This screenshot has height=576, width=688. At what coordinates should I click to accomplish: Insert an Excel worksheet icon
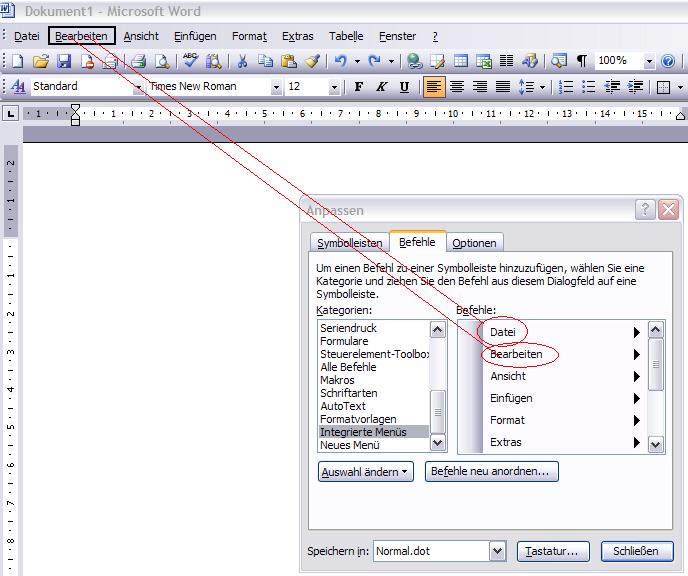click(x=484, y=61)
